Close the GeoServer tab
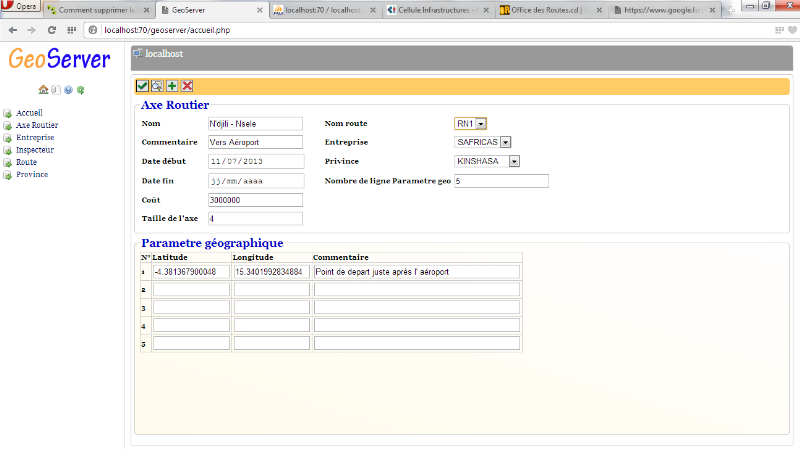 point(259,10)
